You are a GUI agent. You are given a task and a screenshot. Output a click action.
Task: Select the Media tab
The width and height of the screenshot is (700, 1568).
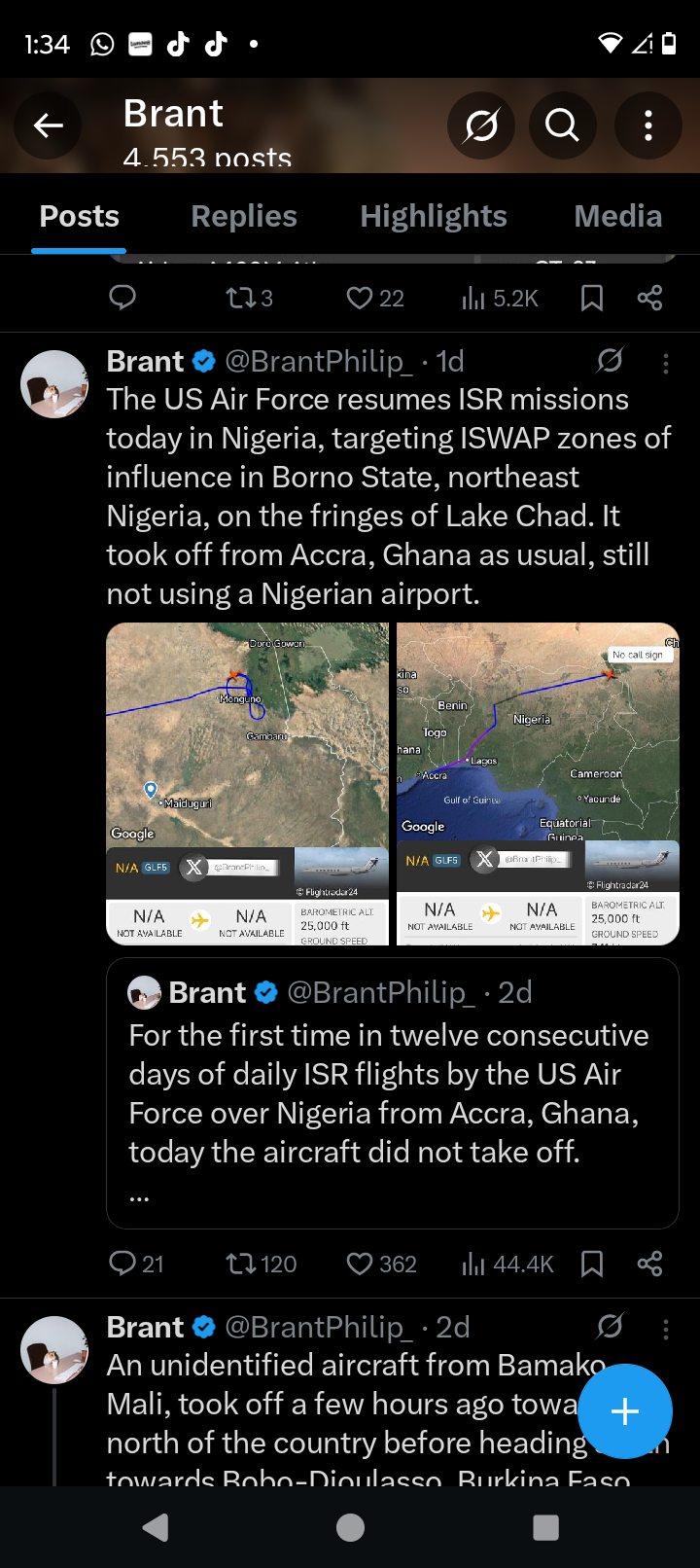(x=618, y=216)
